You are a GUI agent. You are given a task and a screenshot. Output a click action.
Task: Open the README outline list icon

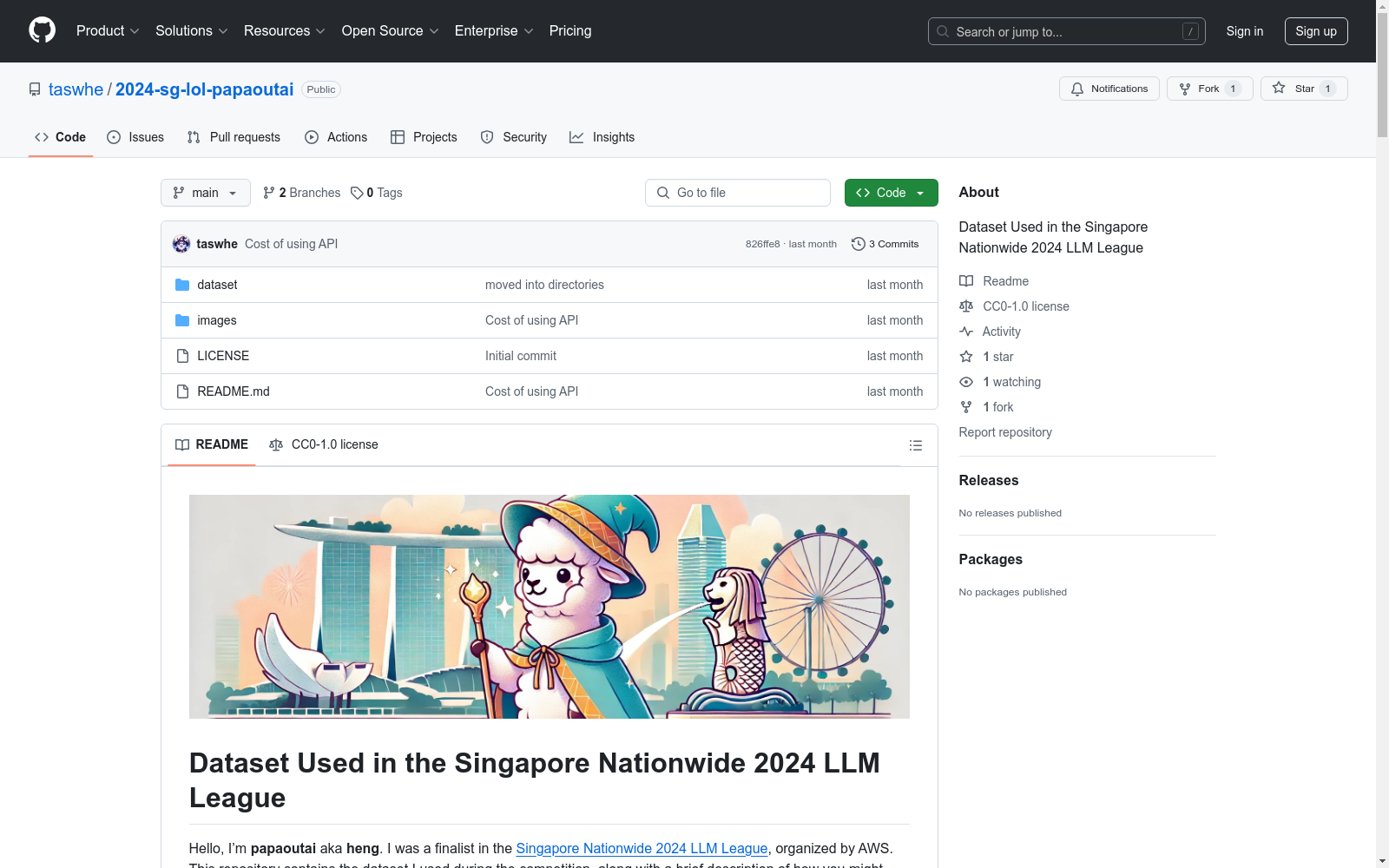pyautogui.click(x=916, y=445)
